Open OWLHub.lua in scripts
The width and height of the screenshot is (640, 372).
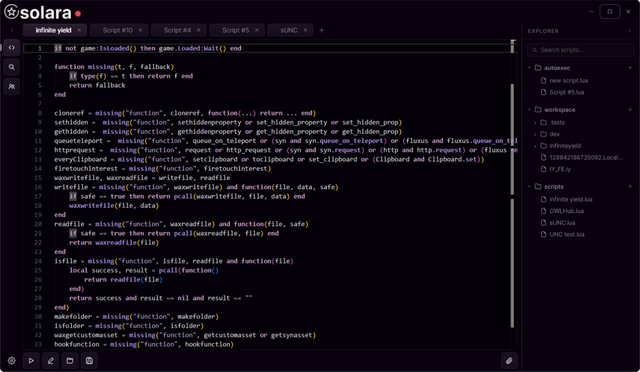coord(567,211)
